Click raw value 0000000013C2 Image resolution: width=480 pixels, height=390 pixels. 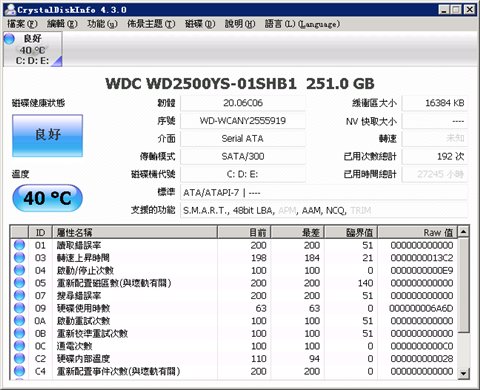point(422,258)
